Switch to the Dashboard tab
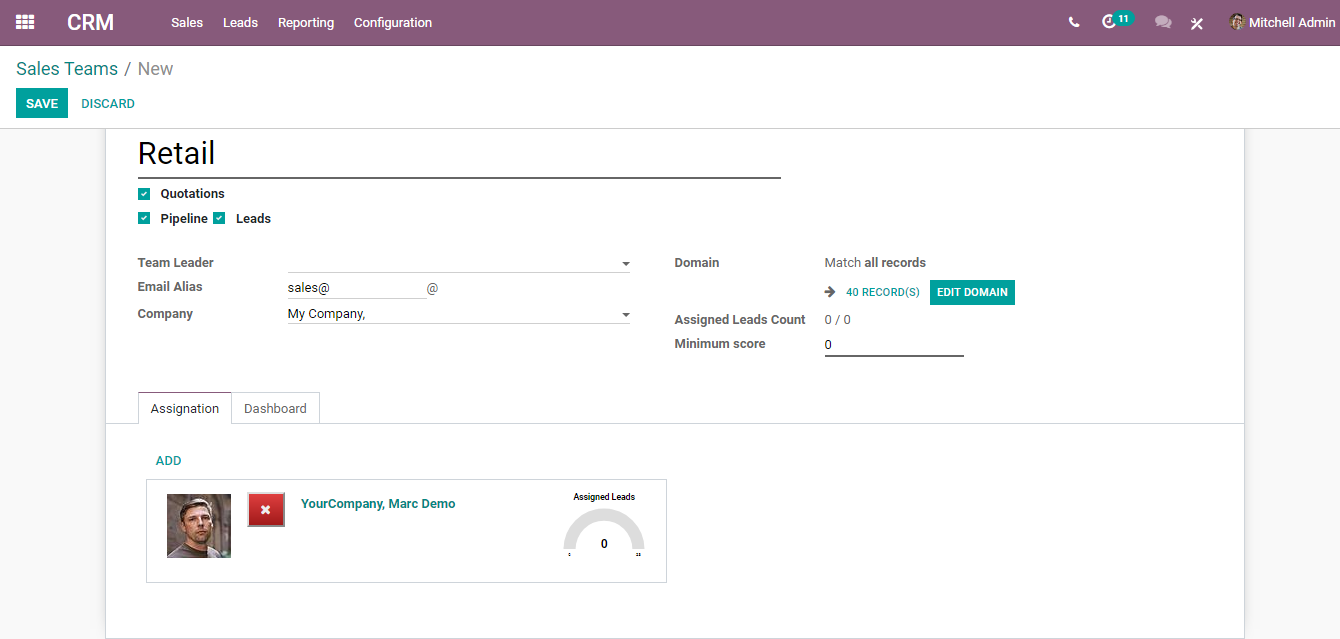Image resolution: width=1340 pixels, height=639 pixels. click(x=275, y=408)
